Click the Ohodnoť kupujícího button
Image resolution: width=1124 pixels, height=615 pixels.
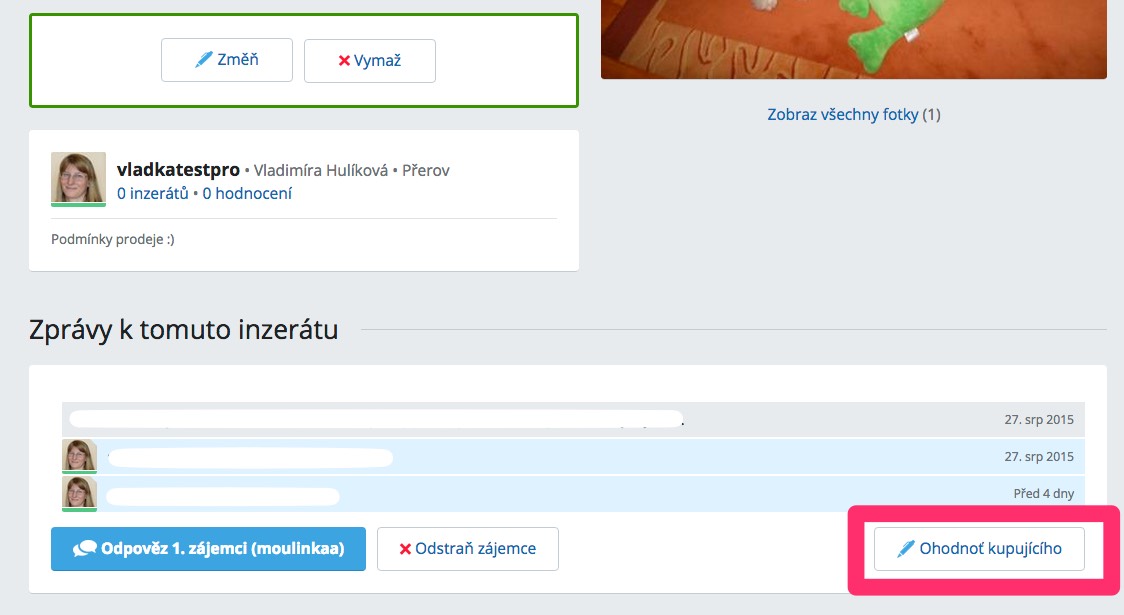[x=979, y=549]
